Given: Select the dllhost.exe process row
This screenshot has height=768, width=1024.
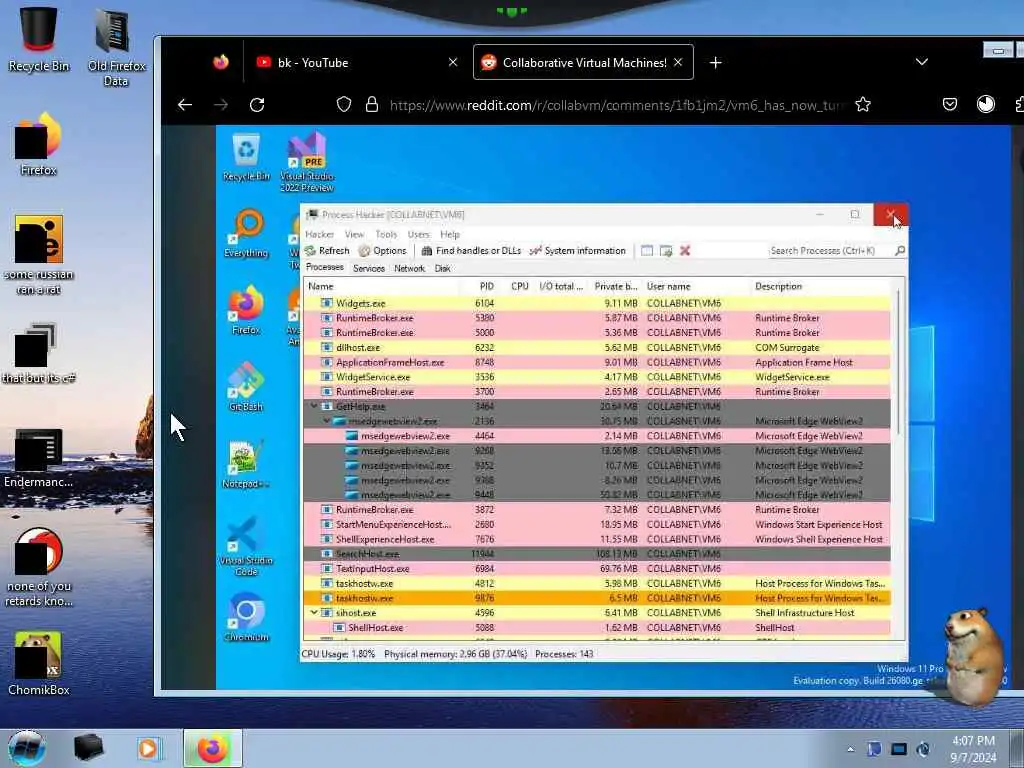Looking at the screenshot, I should (598, 347).
